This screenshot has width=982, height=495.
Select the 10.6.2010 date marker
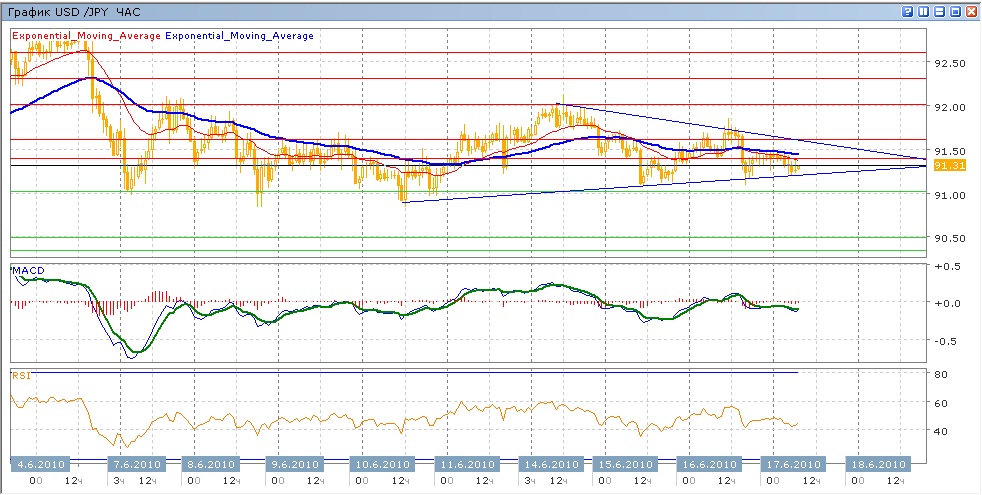(x=380, y=465)
